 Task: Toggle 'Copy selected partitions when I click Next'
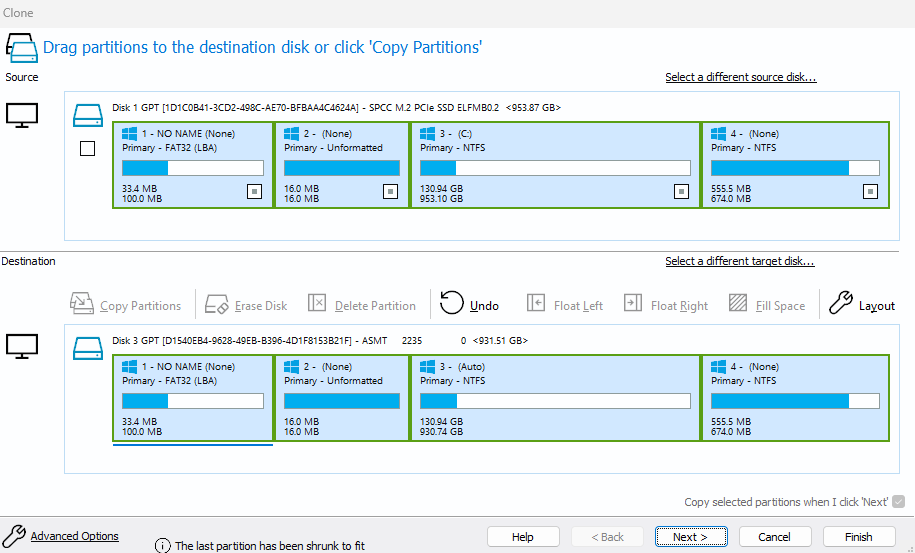tap(899, 502)
